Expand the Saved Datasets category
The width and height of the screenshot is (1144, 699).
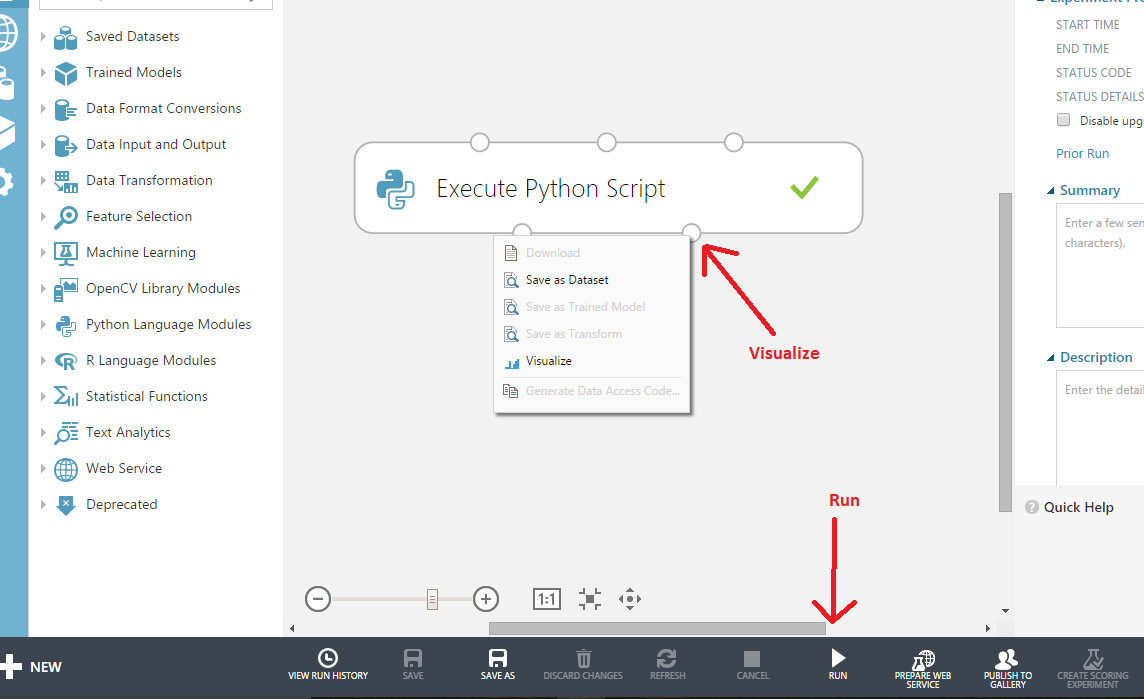click(42, 36)
